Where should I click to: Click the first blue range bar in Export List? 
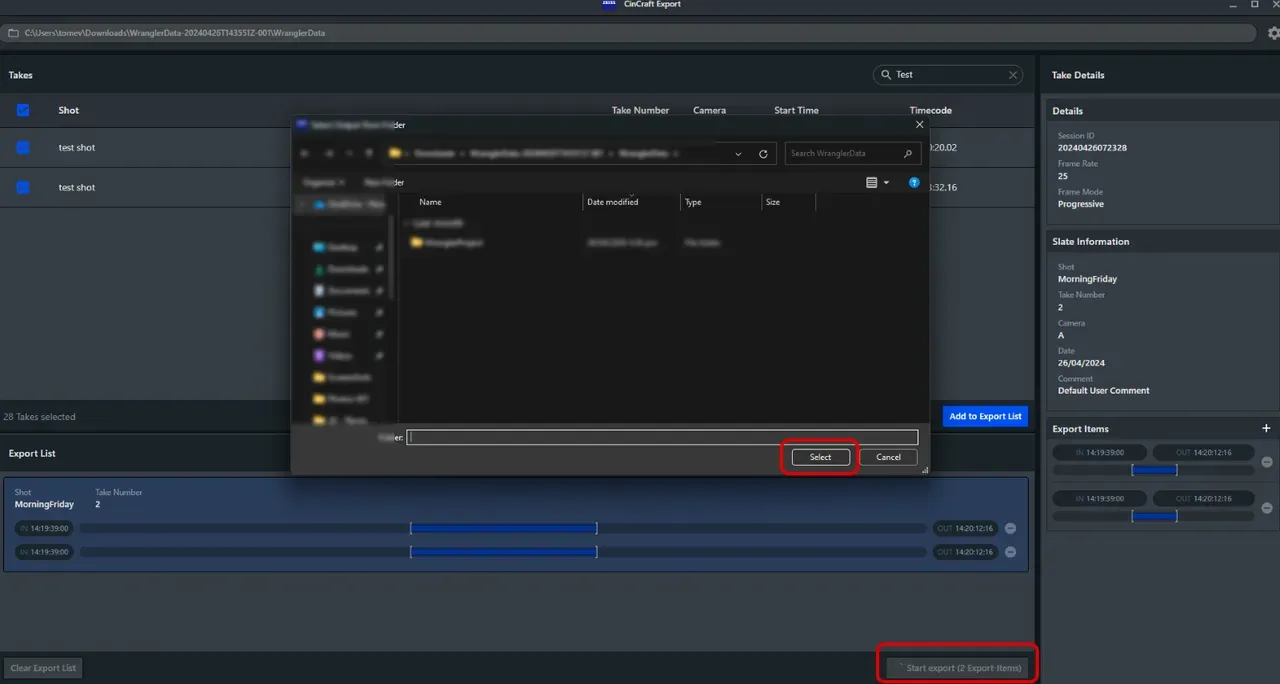click(x=503, y=528)
